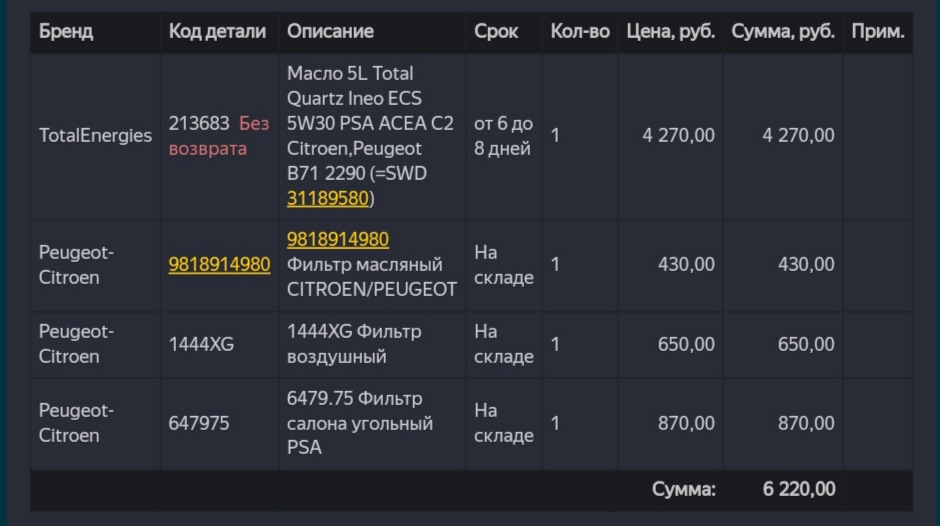Click the "Бренд" column header
Image resolution: width=940 pixels, height=526 pixels.
pyautogui.click(x=66, y=31)
